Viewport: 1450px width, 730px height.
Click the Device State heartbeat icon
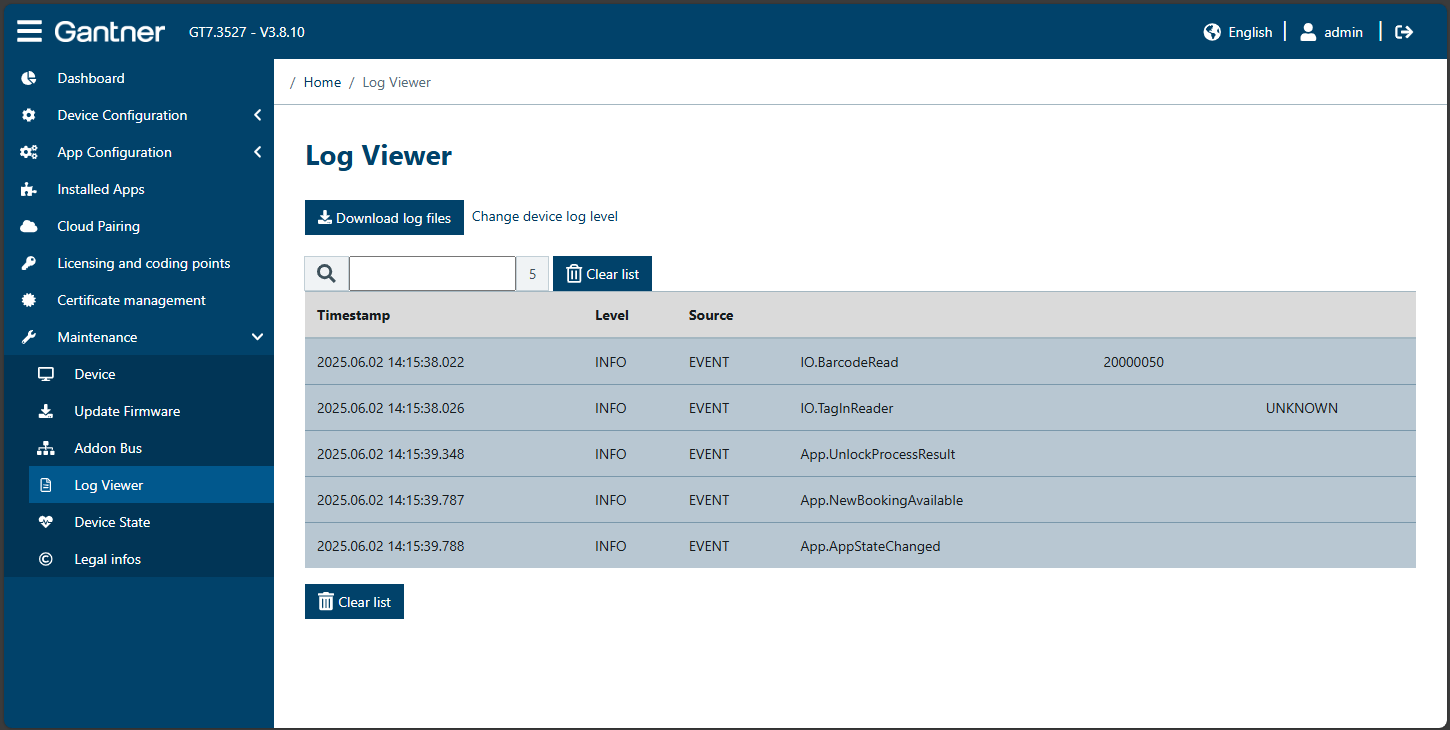tap(46, 522)
